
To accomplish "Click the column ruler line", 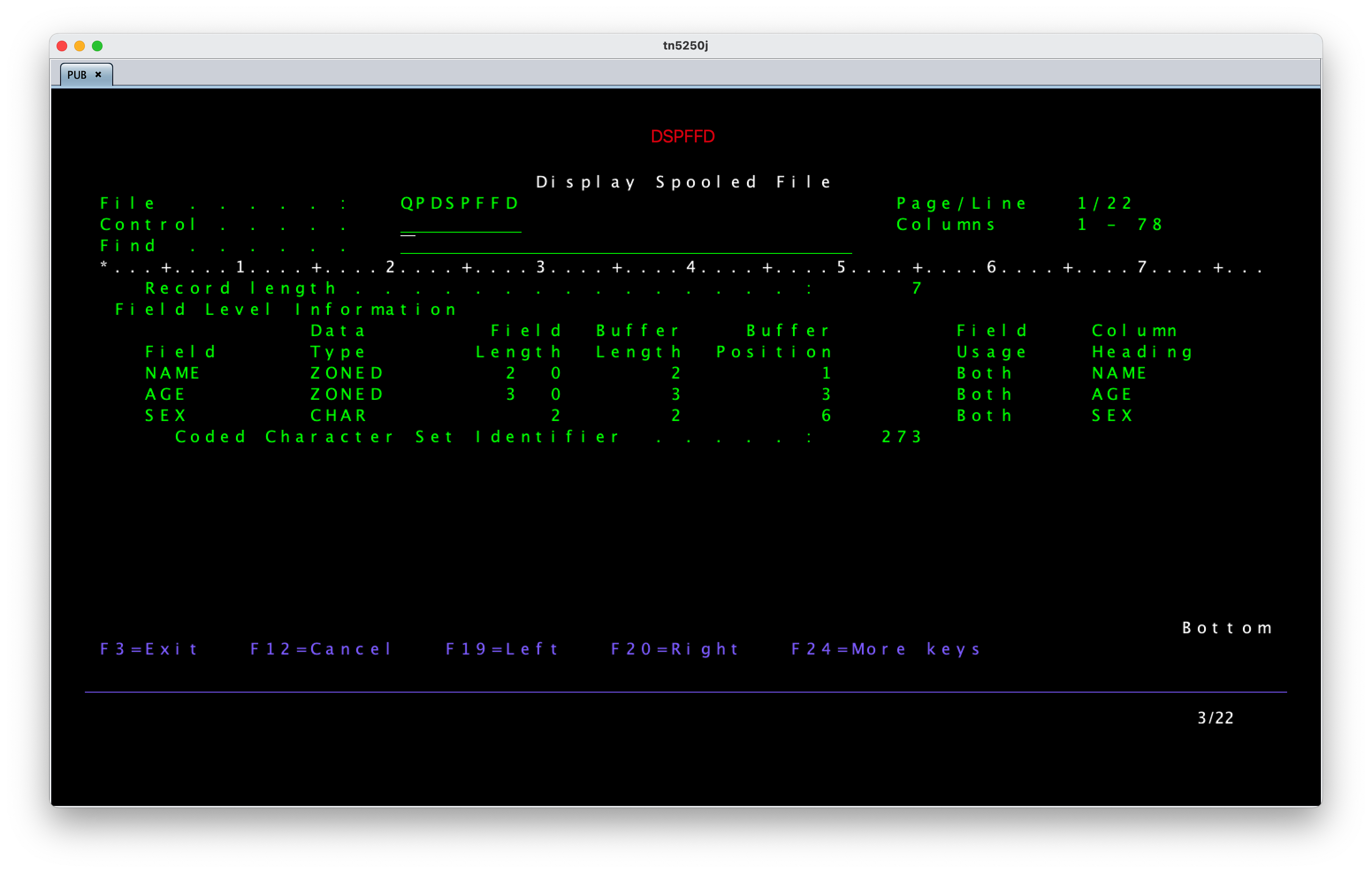I will click(x=682, y=267).
